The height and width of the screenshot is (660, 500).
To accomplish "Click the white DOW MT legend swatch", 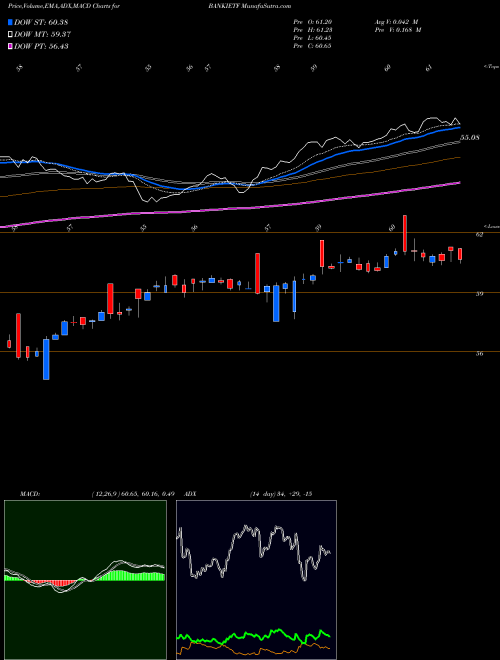I will [x=10, y=34].
